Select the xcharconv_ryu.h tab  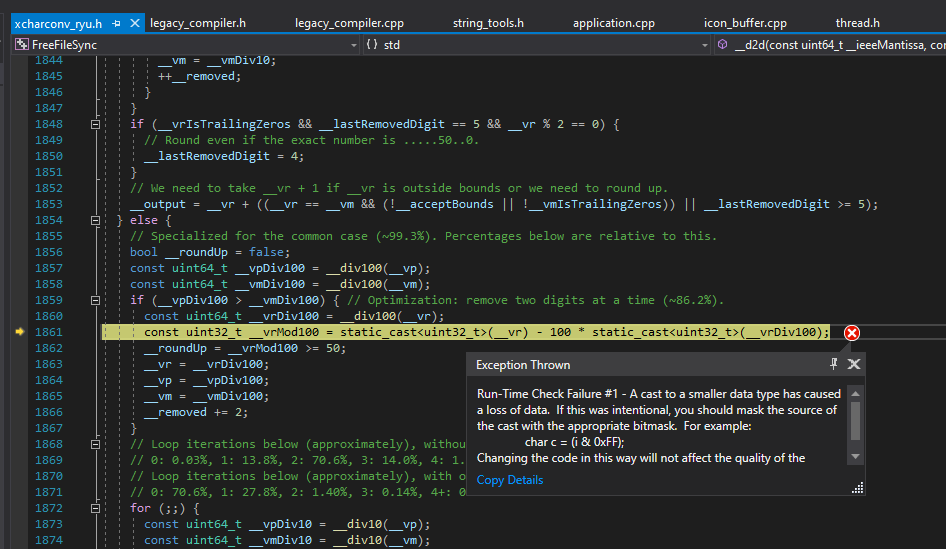[58, 24]
